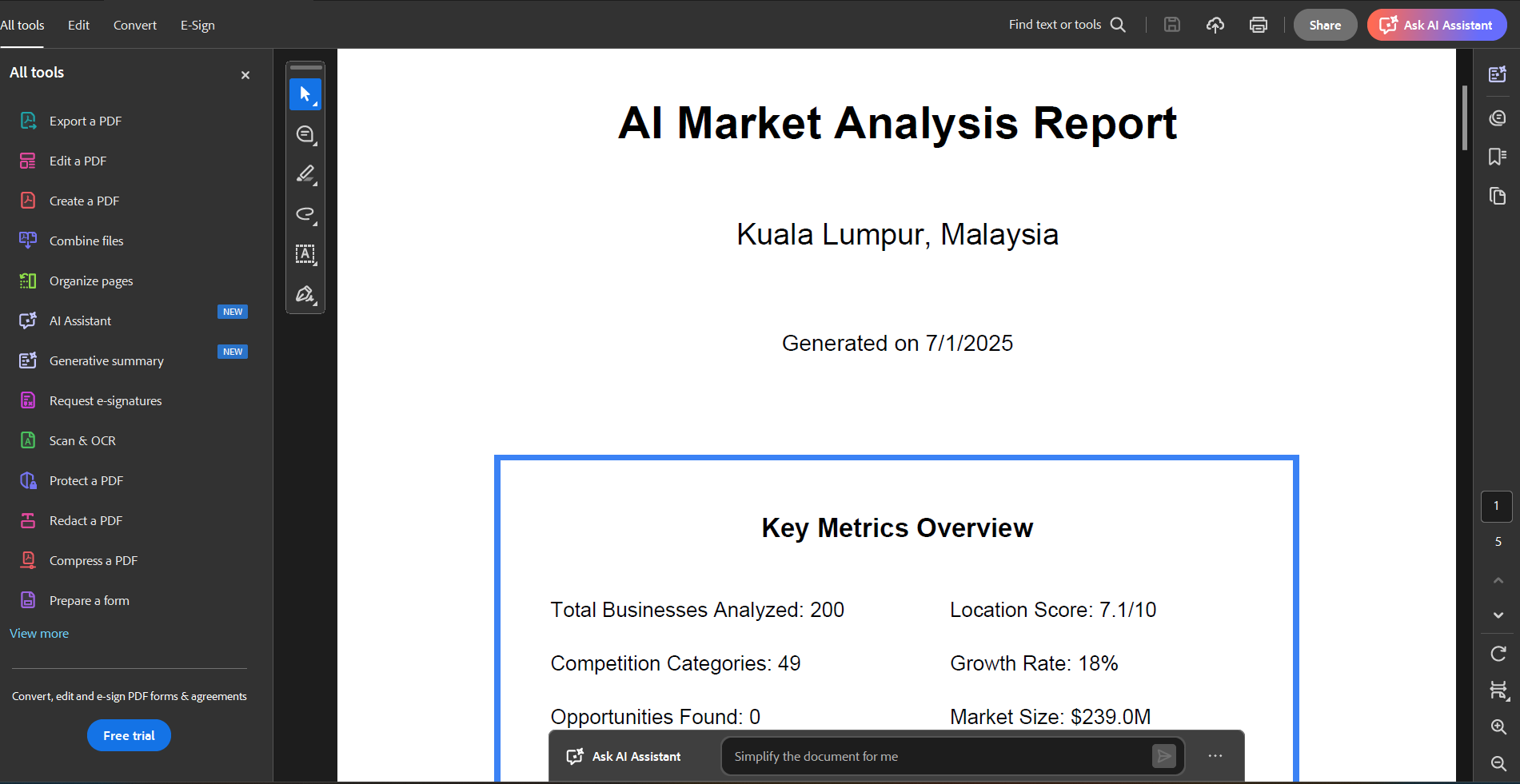1520x784 pixels.
Task: Close the All tools panel
Action: click(245, 75)
